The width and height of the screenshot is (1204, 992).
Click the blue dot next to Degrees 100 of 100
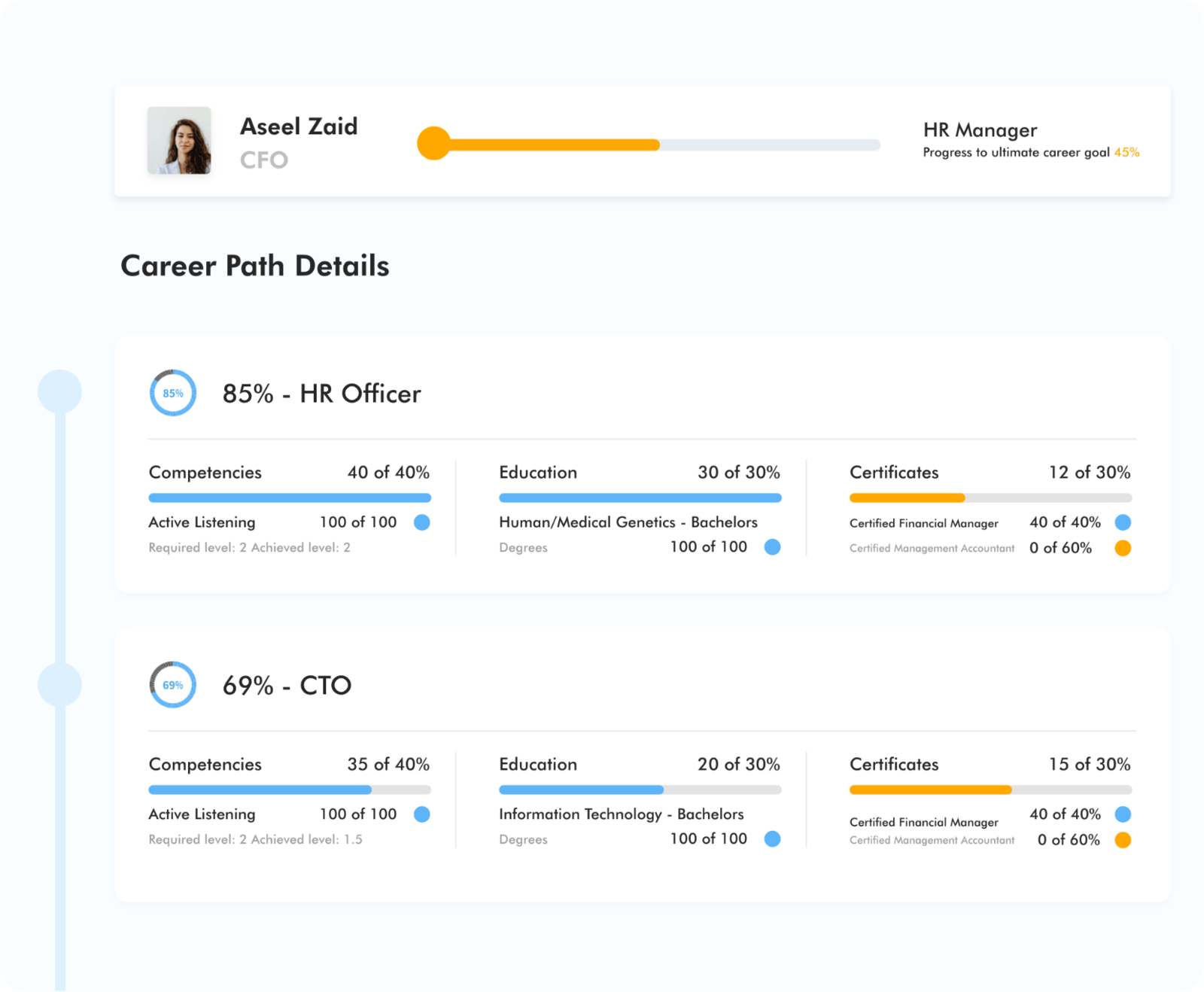coord(772,547)
